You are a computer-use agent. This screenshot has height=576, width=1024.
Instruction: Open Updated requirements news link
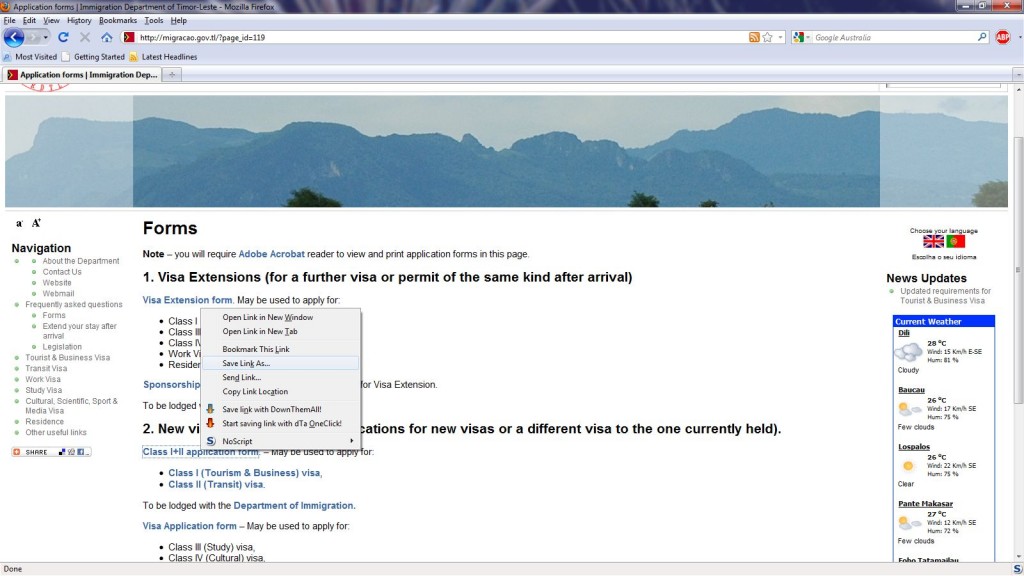point(945,296)
